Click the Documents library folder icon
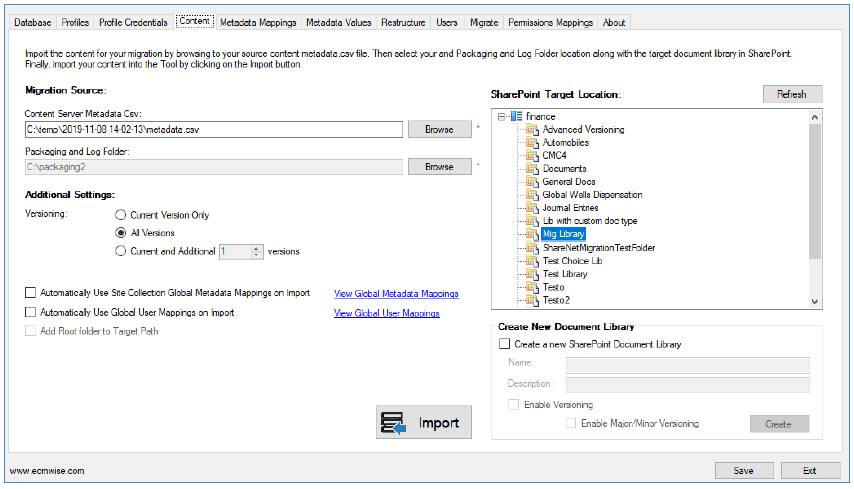 coord(532,169)
